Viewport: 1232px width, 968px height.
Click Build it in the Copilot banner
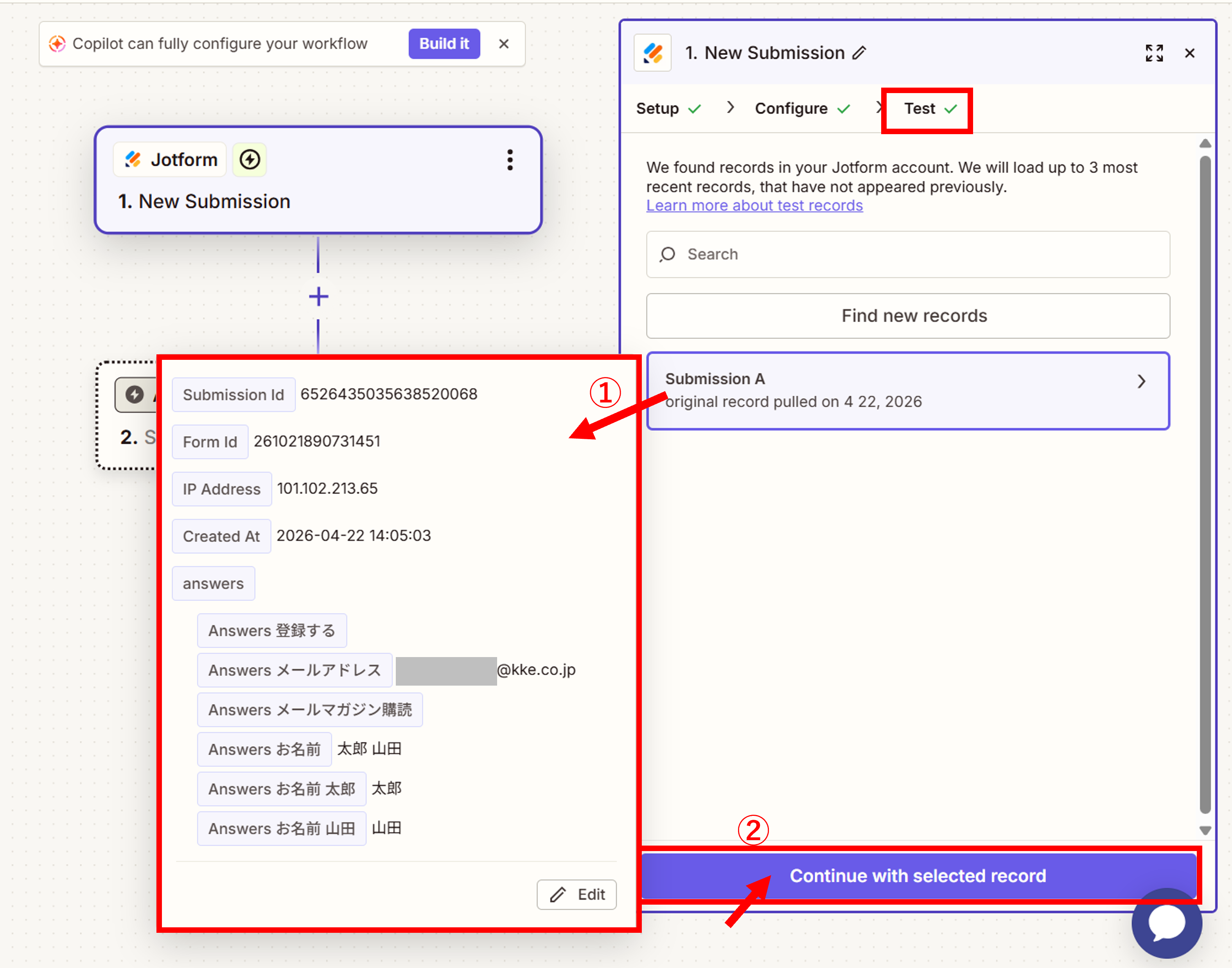(444, 44)
